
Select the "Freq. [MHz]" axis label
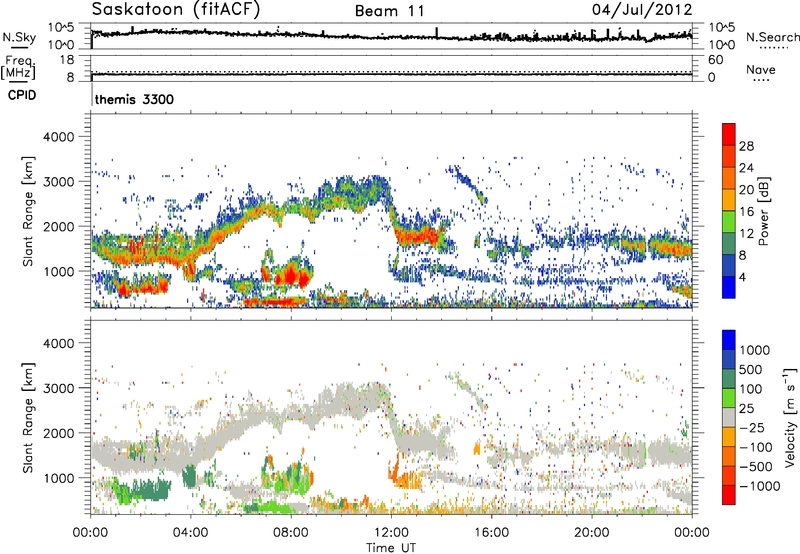[19, 67]
